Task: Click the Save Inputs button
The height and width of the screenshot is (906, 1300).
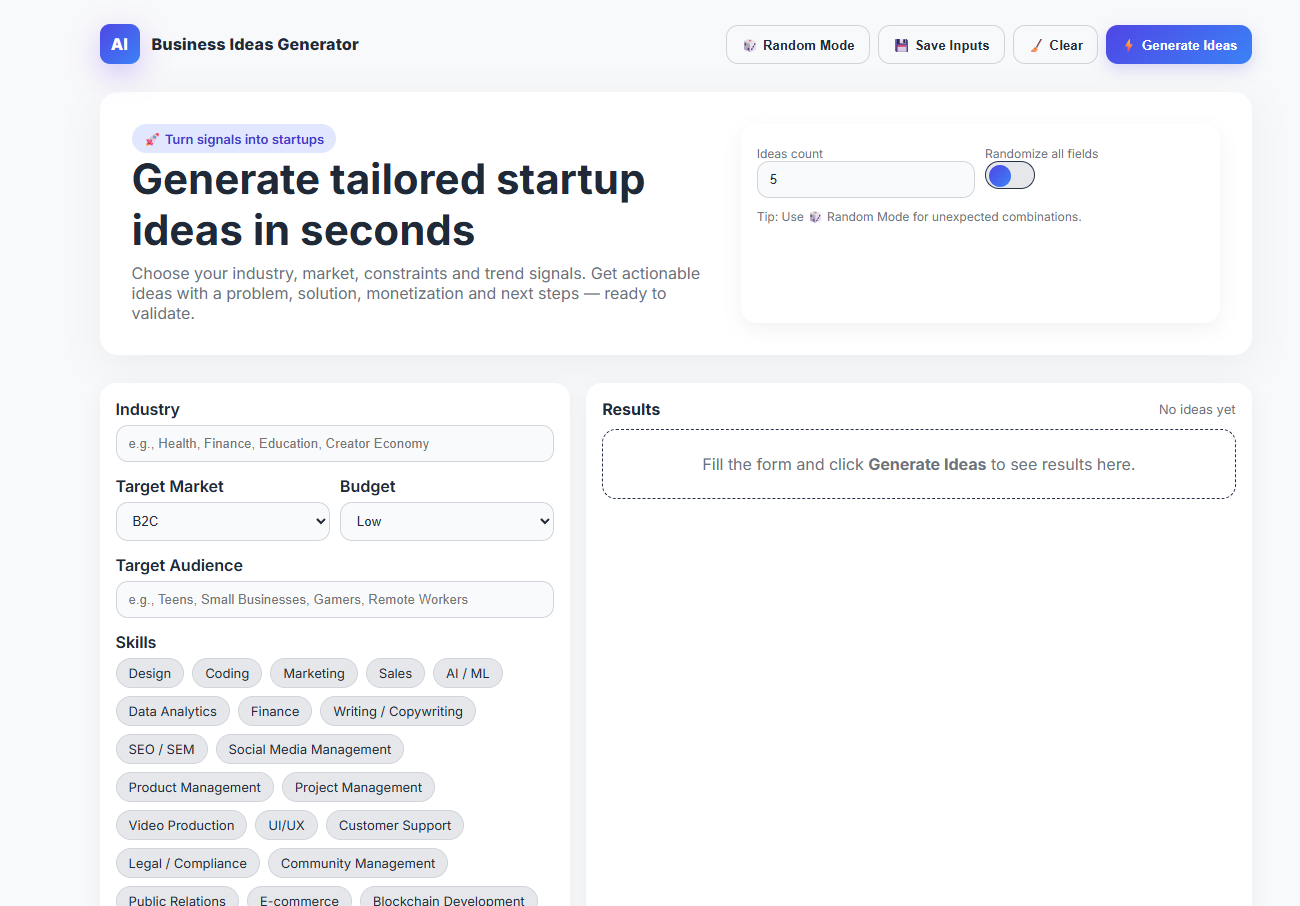Action: [x=941, y=45]
